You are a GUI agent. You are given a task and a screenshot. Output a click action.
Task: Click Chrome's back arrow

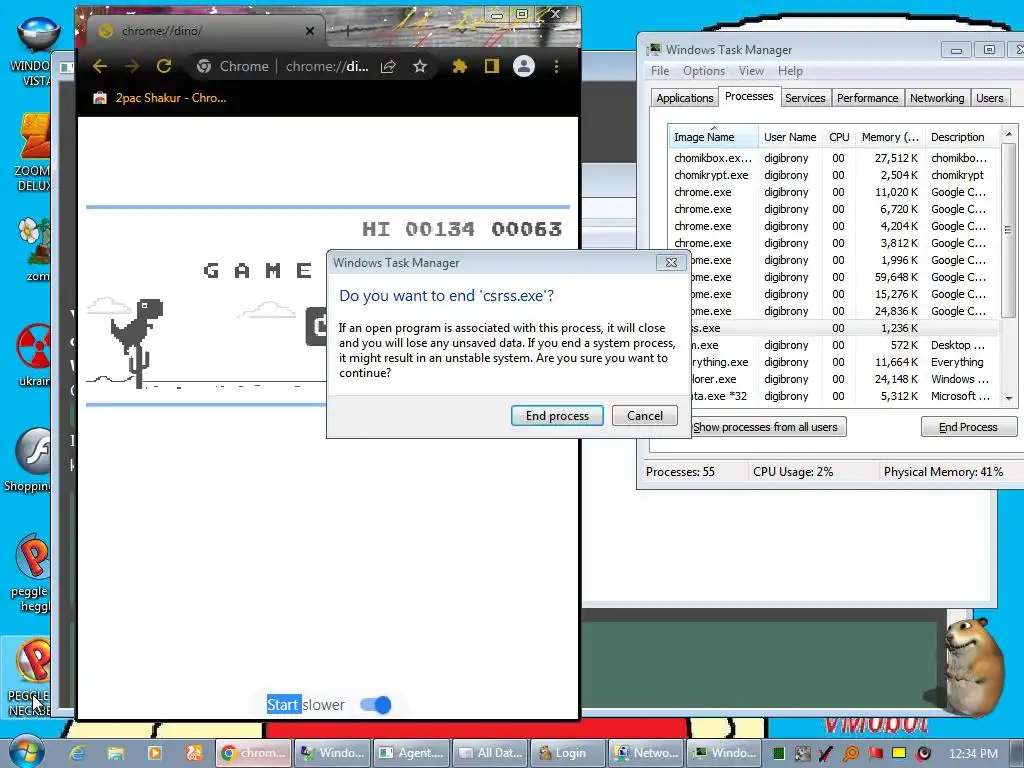click(99, 66)
